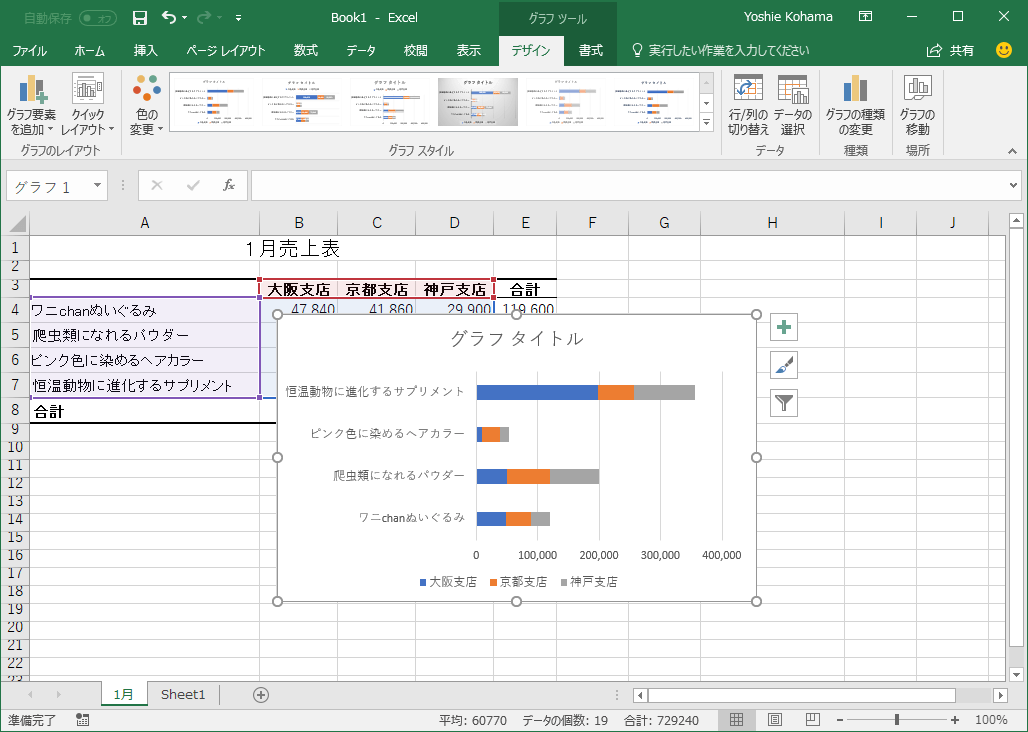The height and width of the screenshot is (732, 1028).
Task: Toggle the AutoSave switch
Action: coord(98,18)
